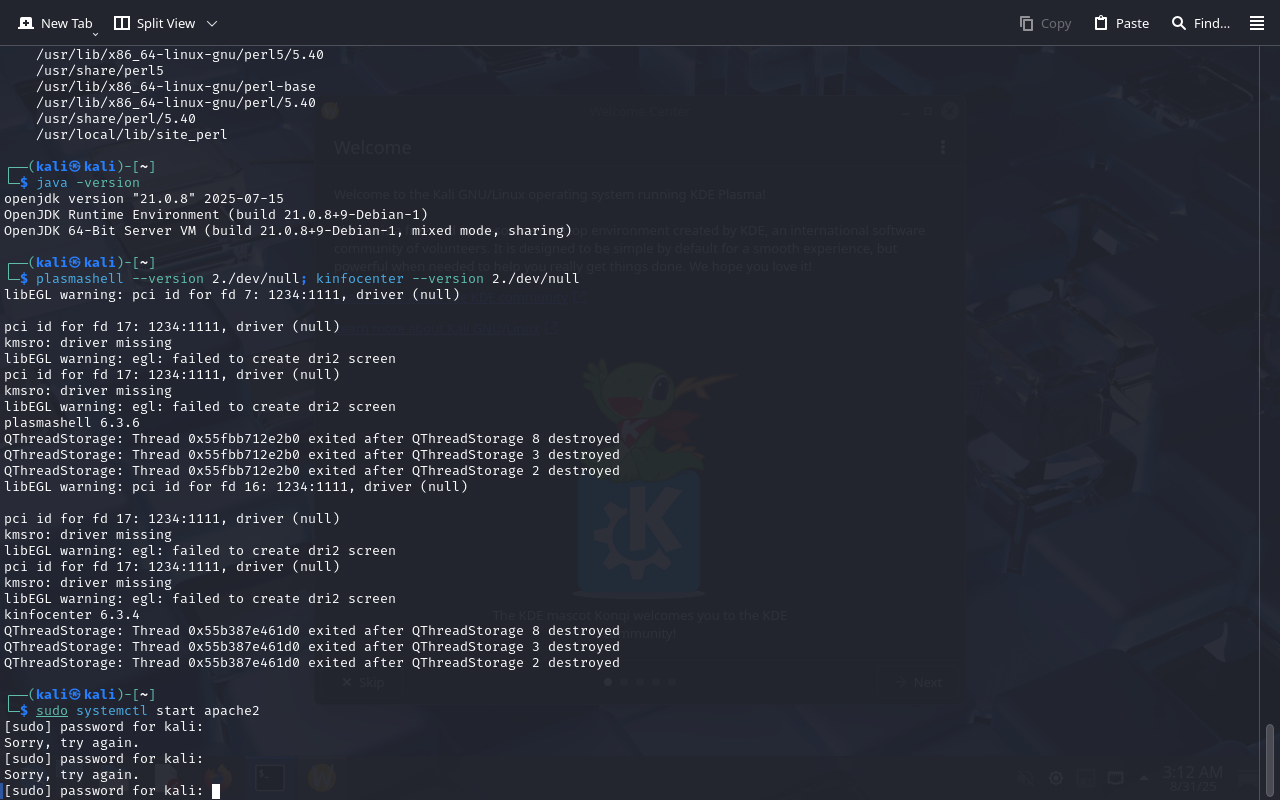1280x800 pixels.
Task: Click 0x55fbb712e2b0 line ending '8 destroyed'
Action: 312,439
